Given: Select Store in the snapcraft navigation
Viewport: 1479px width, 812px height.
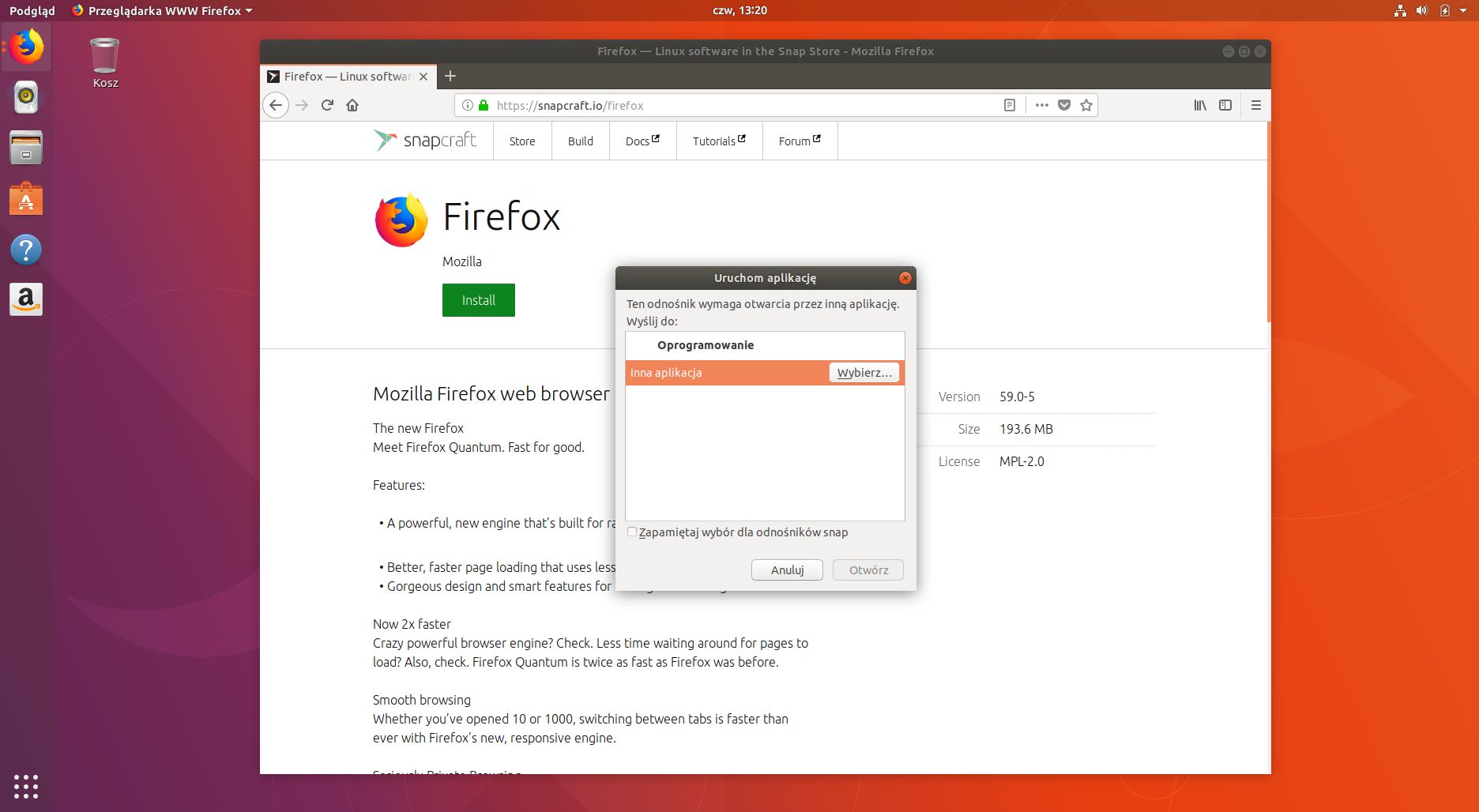Looking at the screenshot, I should click(x=521, y=141).
